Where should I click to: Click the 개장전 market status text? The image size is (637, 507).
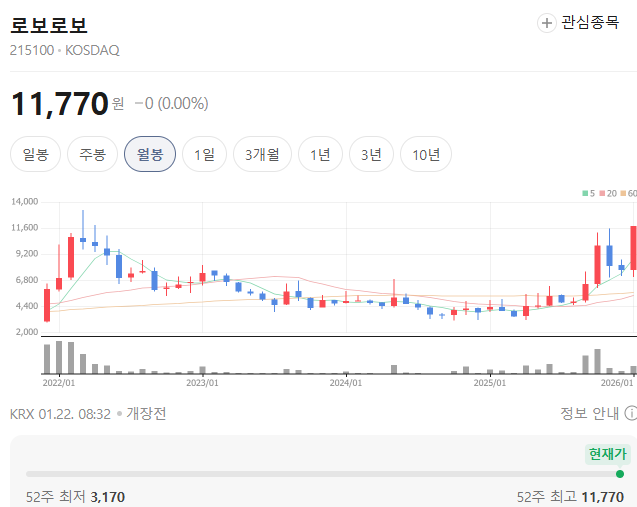point(146,414)
